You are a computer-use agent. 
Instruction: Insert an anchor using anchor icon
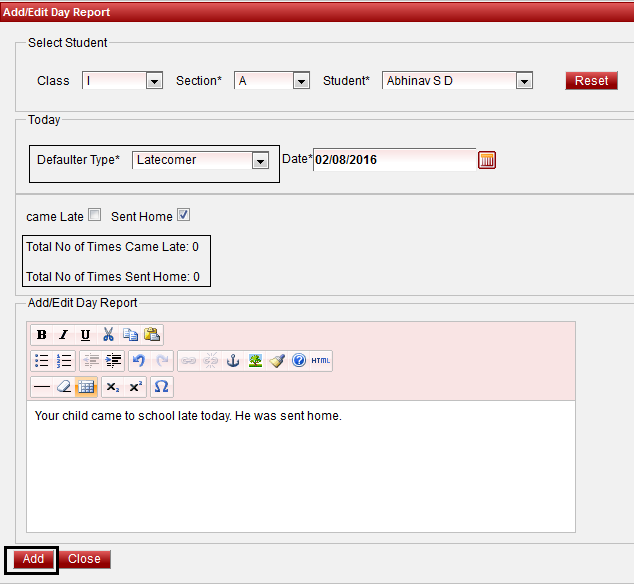click(x=233, y=361)
